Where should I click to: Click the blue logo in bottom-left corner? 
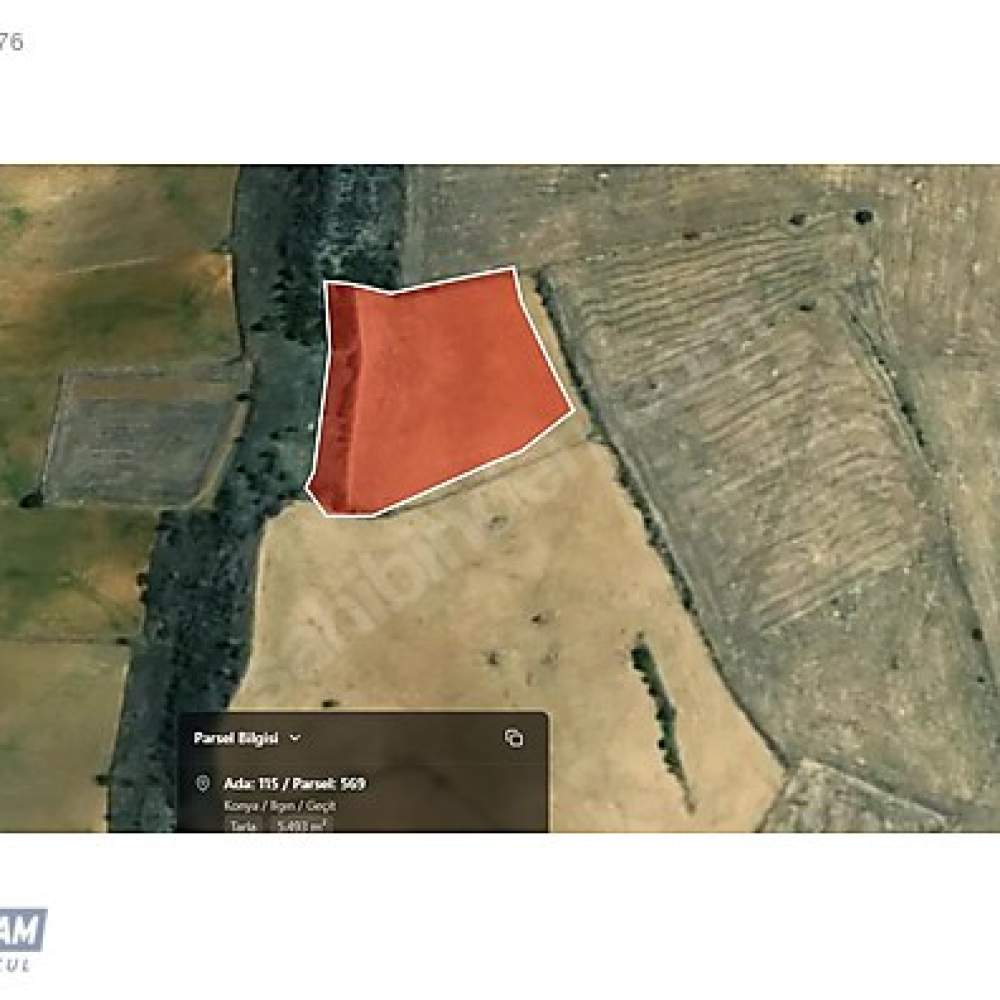pyautogui.click(x=23, y=930)
